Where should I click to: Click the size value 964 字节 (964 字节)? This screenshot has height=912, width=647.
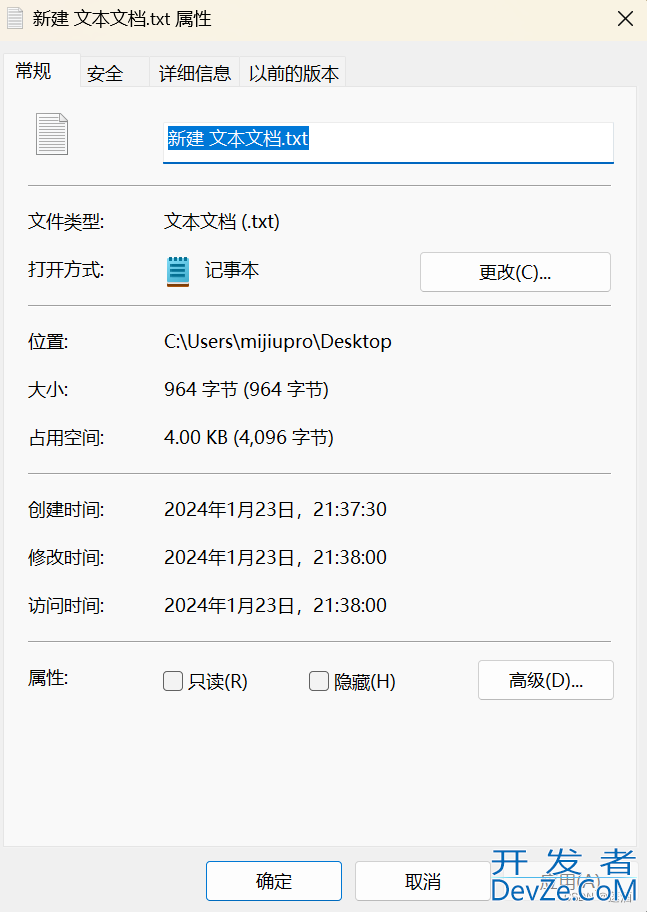(246, 389)
